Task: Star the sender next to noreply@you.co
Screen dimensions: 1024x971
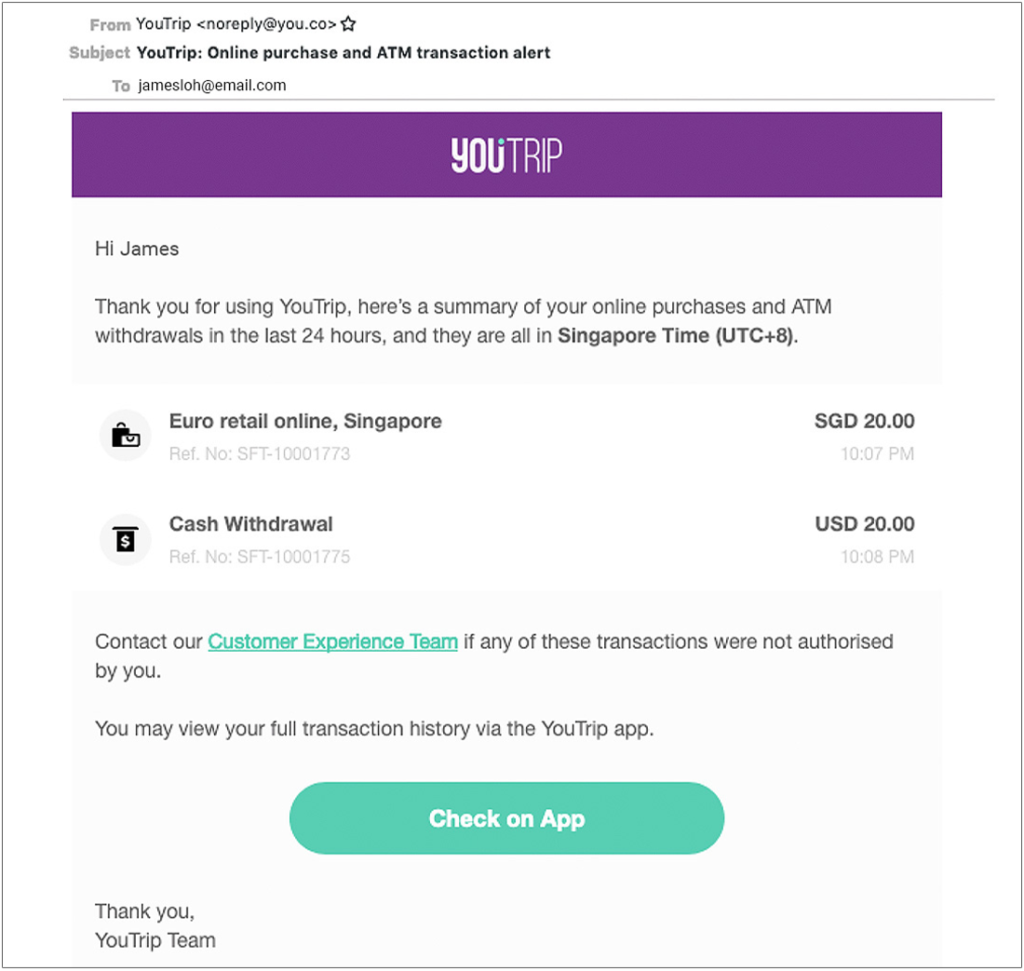Action: click(x=348, y=24)
